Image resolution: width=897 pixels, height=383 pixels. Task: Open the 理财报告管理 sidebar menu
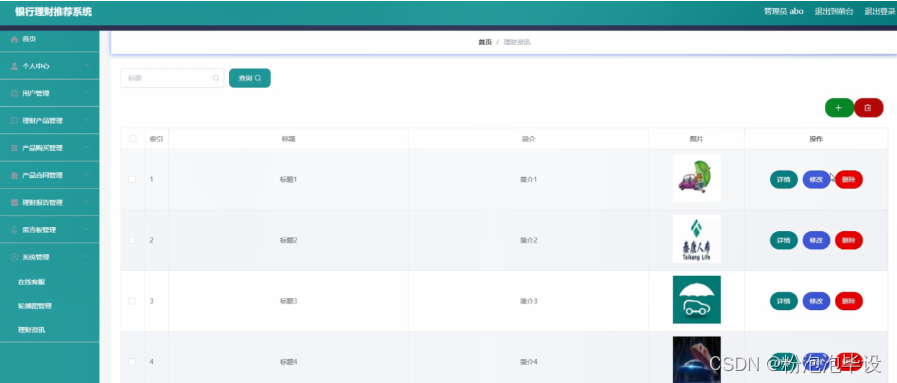pos(49,202)
